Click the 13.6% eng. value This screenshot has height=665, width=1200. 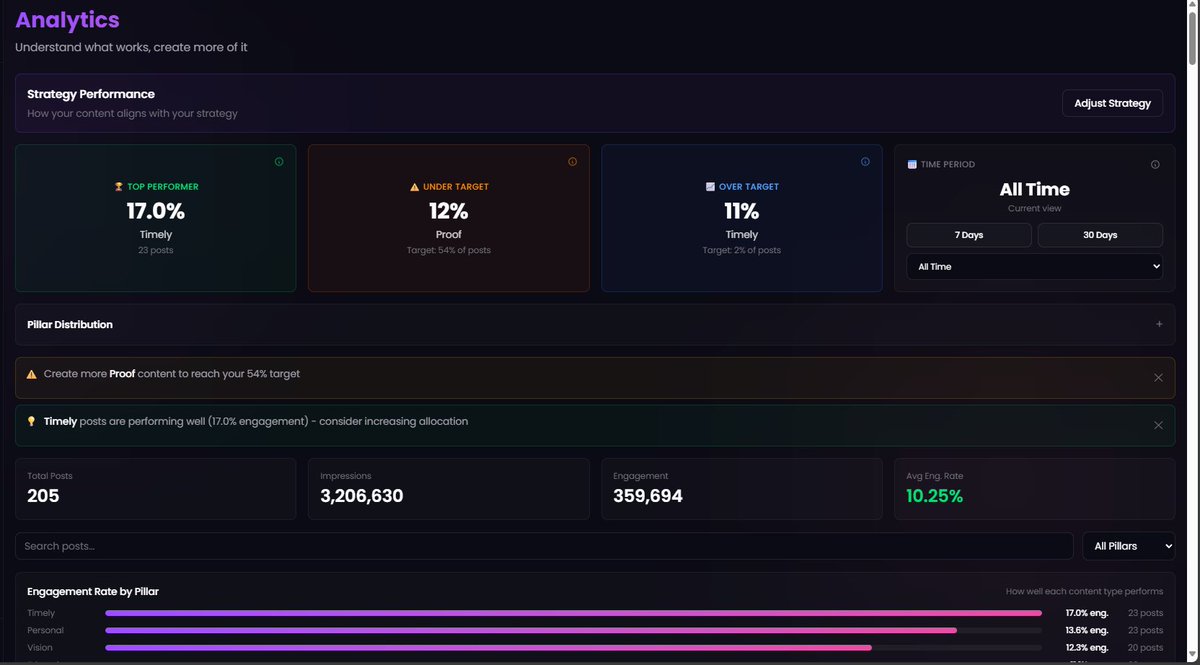pos(1087,630)
